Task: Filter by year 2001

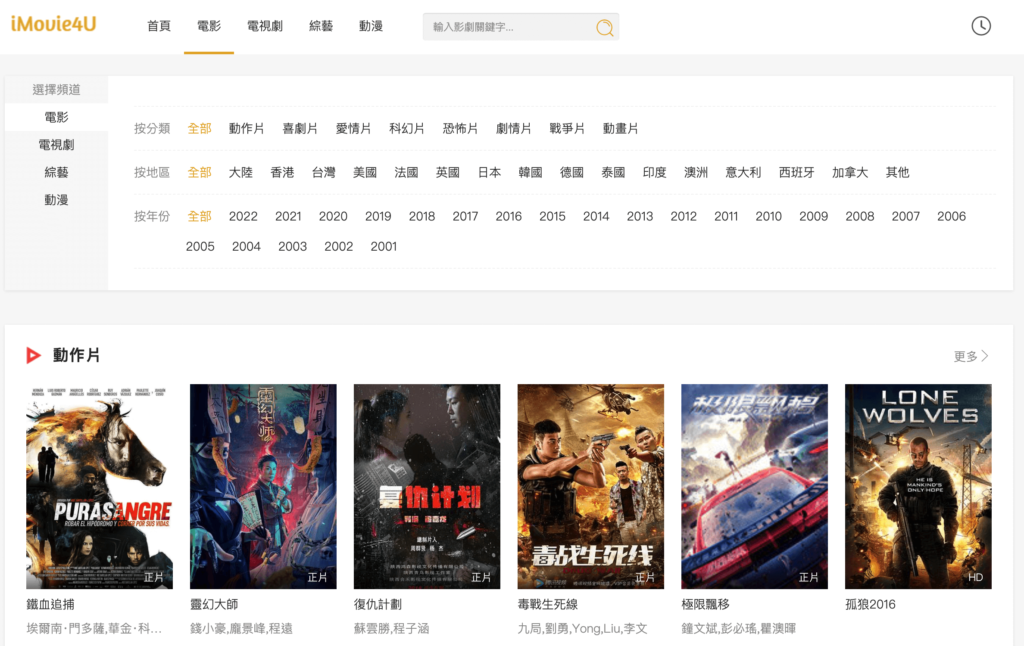Action: (x=383, y=246)
